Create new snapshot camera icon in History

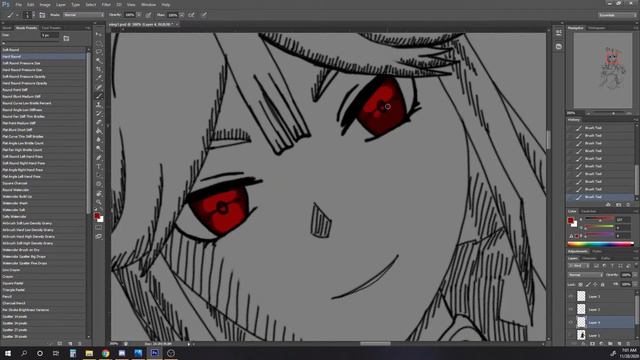coord(618,204)
